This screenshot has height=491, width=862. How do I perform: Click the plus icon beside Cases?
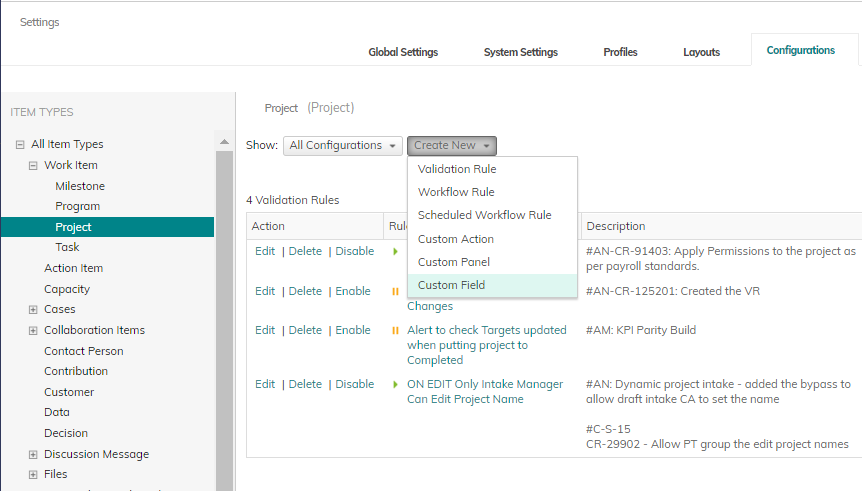33,310
